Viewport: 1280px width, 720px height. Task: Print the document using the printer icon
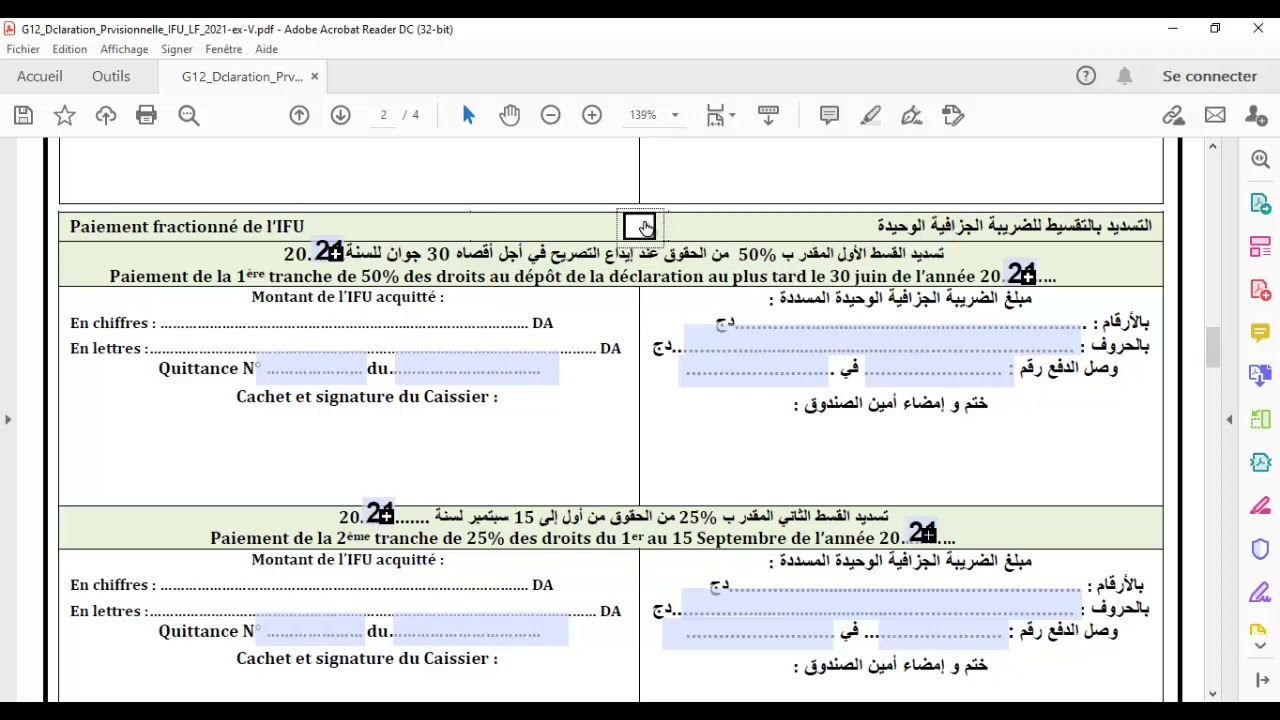147,115
